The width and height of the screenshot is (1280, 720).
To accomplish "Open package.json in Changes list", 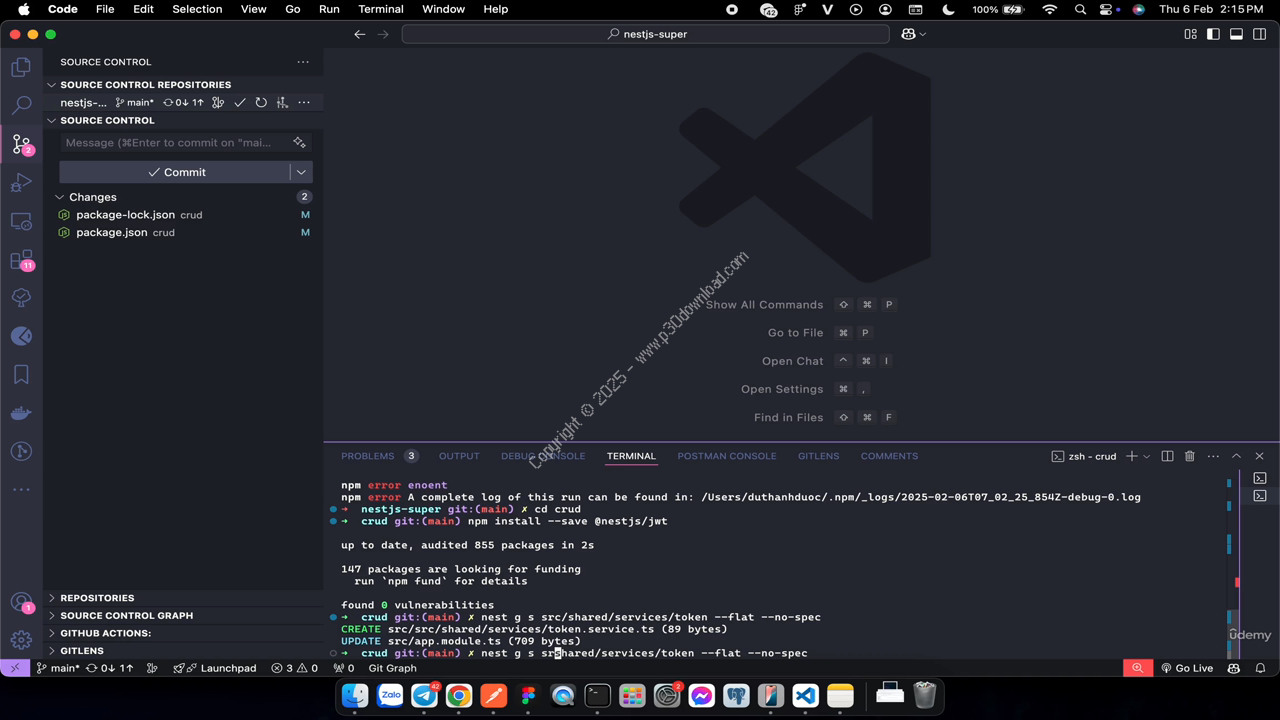I will 112,232.
